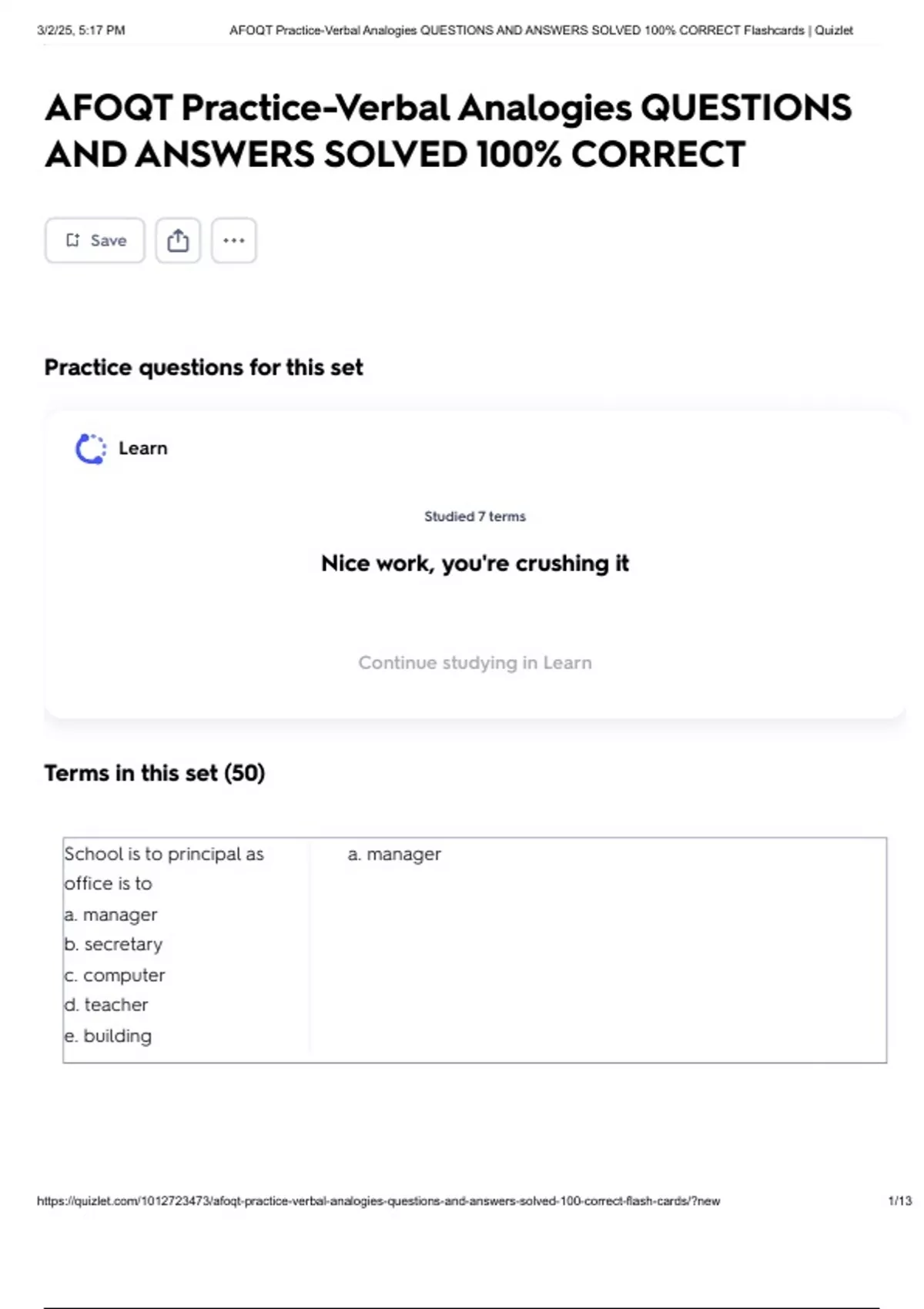This screenshot has height=1309, width=924.
Task: Click the share icon button
Action: (178, 240)
